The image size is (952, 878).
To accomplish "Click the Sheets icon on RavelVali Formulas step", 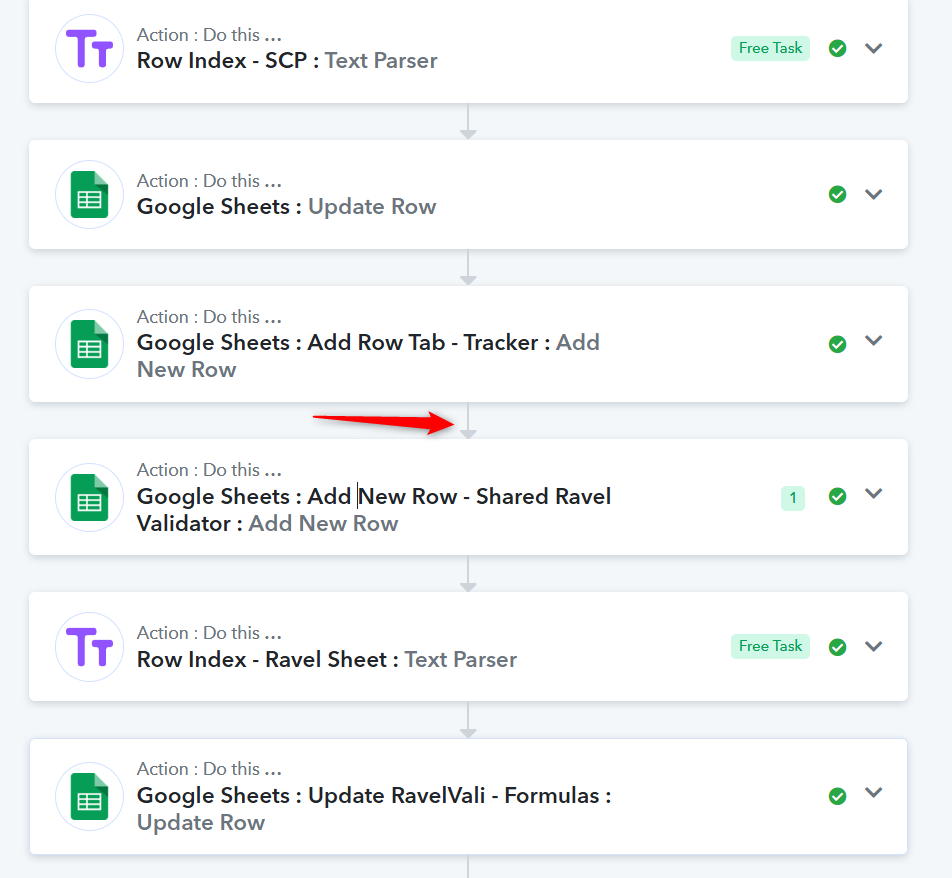I will tap(89, 796).
